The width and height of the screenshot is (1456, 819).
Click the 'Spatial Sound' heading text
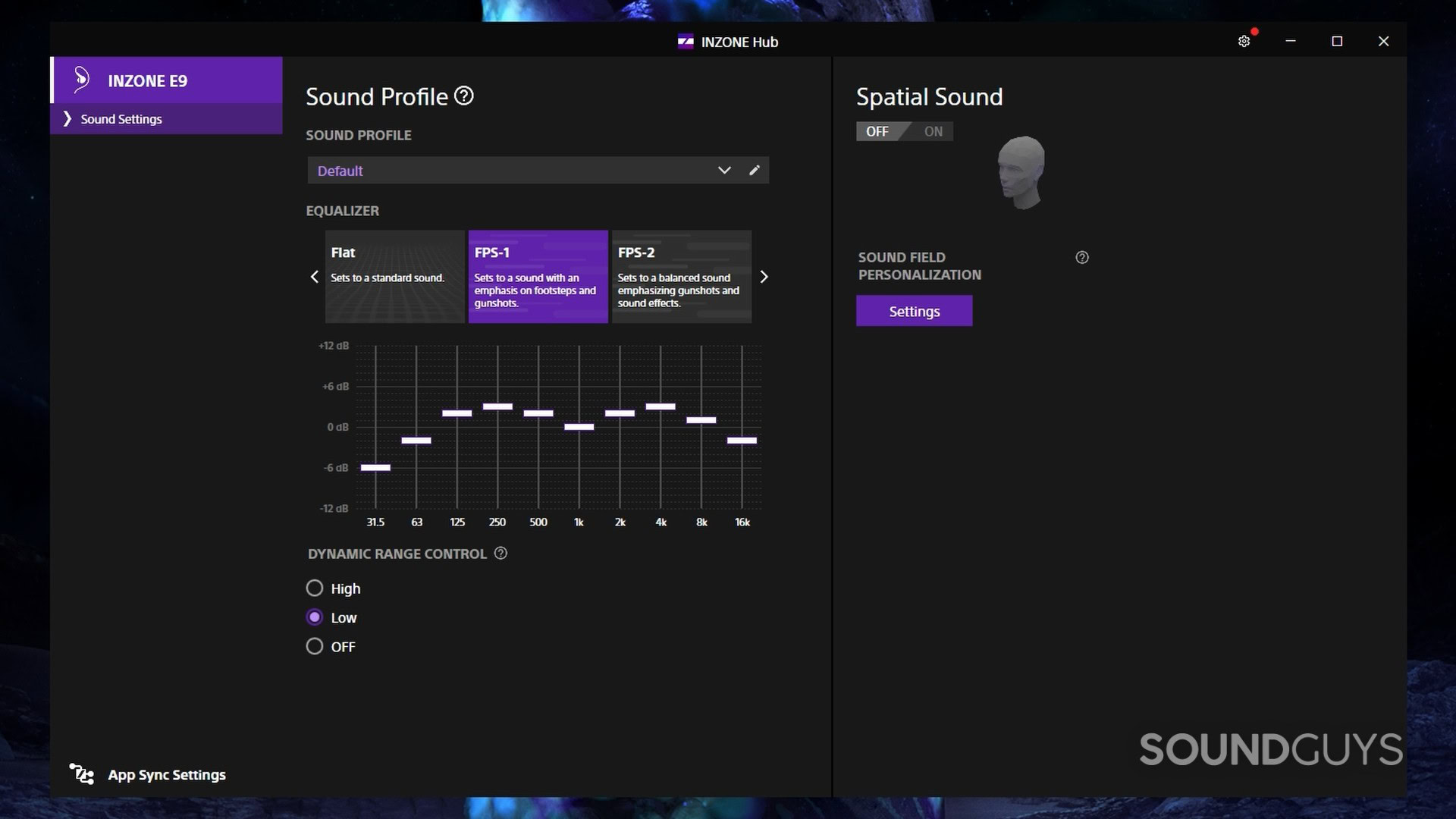pyautogui.click(x=930, y=97)
